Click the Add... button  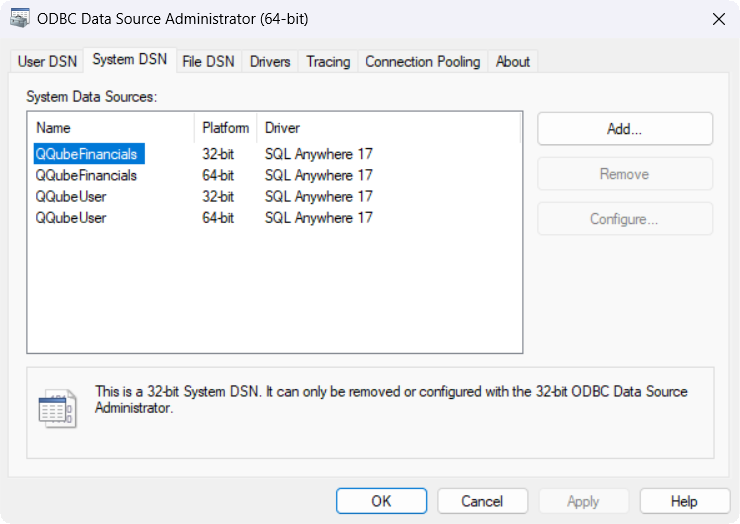tap(625, 129)
